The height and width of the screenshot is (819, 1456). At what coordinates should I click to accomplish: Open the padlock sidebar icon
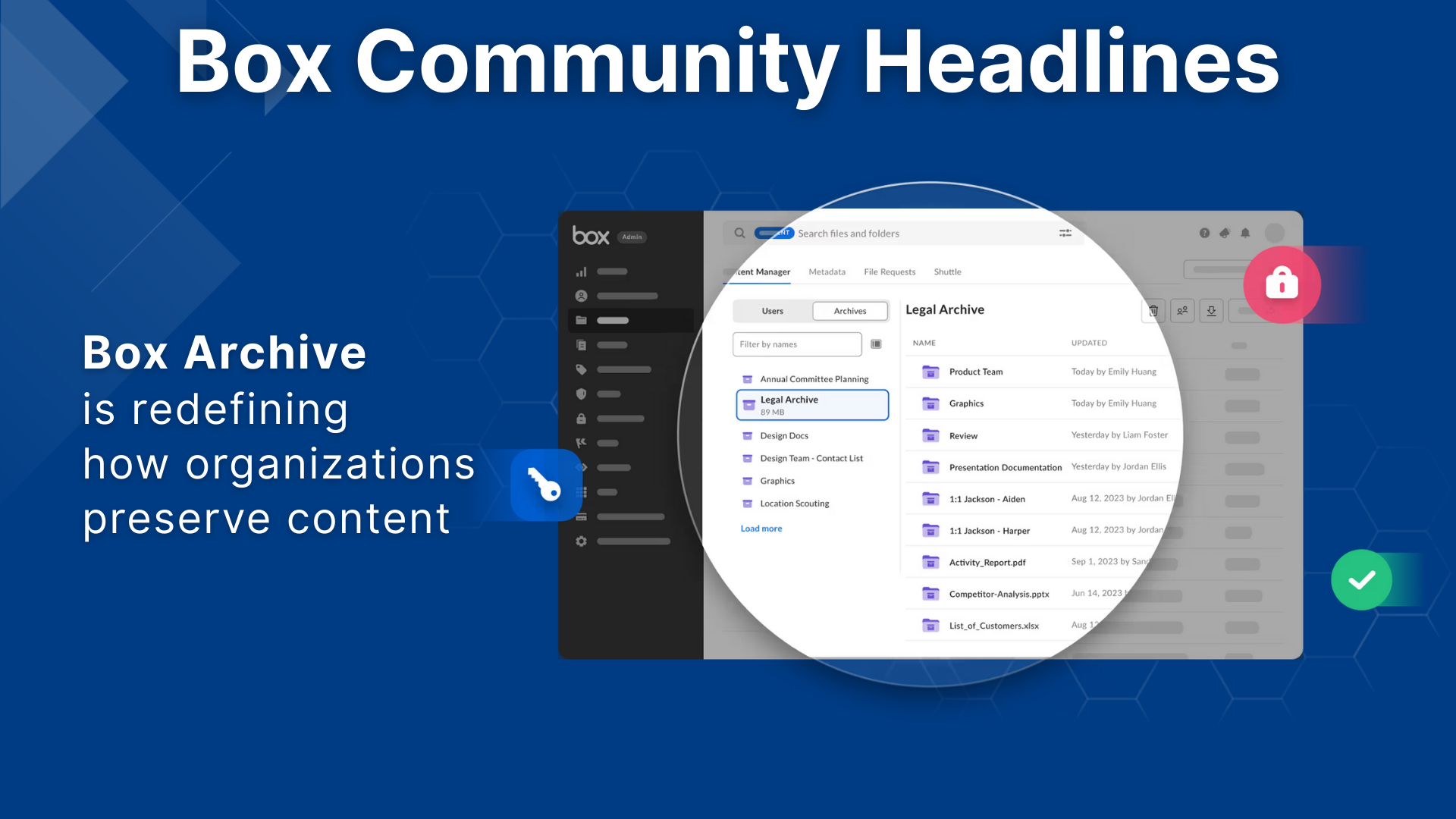pos(582,419)
